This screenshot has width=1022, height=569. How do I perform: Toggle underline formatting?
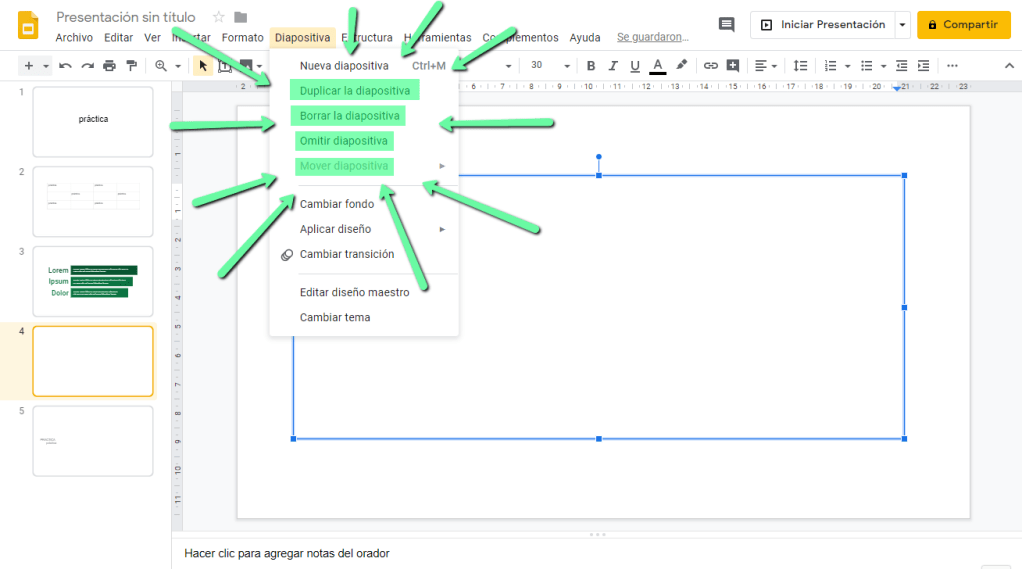pos(634,66)
